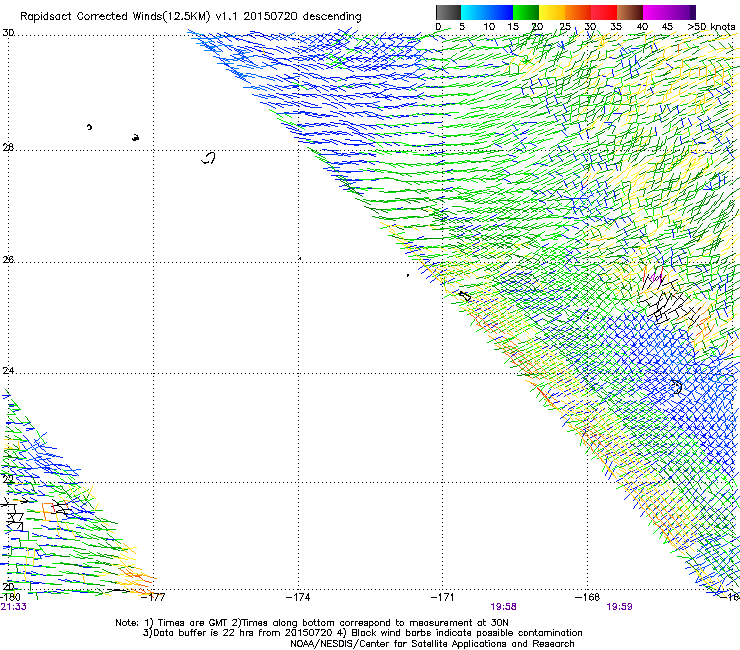Pick the orange 25-30 knots legend swatch
The width and height of the screenshot is (740, 650).
click(578, 12)
